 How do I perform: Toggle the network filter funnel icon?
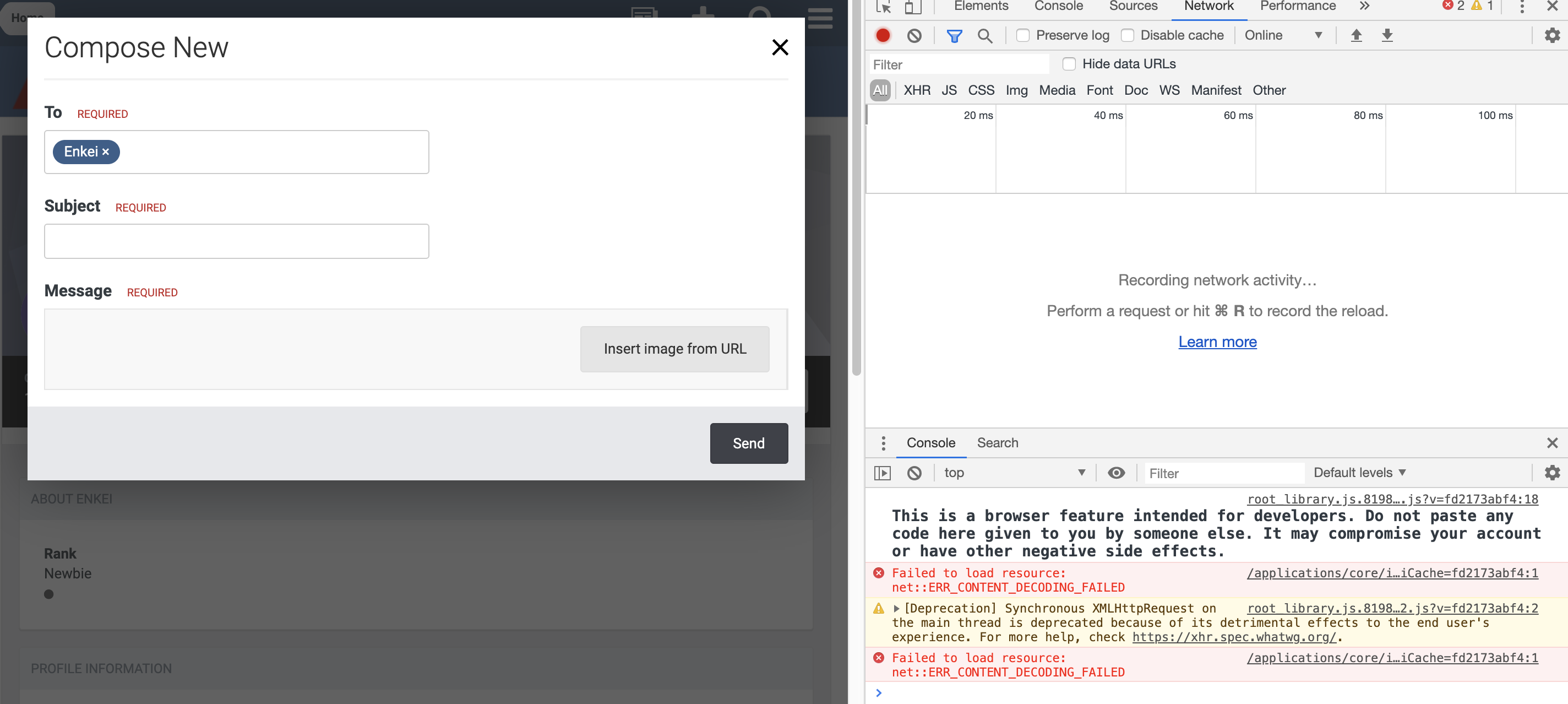954,35
